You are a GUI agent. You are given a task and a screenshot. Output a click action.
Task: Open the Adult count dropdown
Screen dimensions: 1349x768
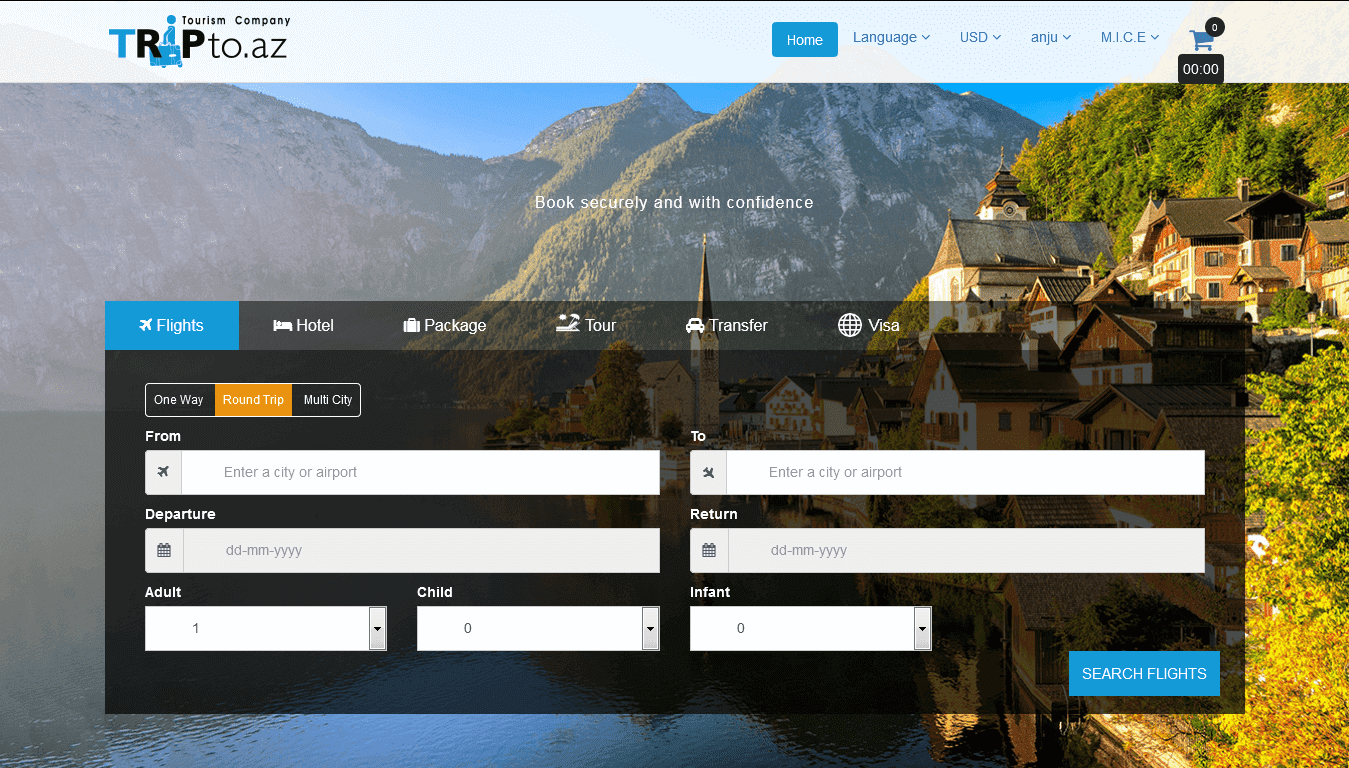(x=266, y=628)
